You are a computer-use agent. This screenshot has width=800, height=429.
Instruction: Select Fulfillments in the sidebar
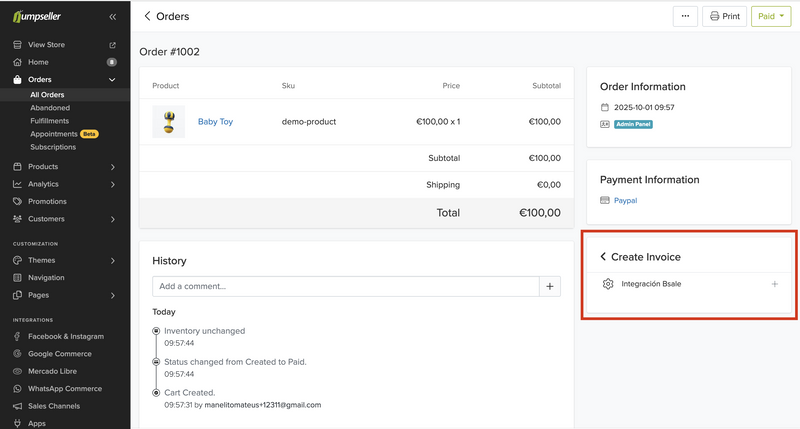[50, 121]
